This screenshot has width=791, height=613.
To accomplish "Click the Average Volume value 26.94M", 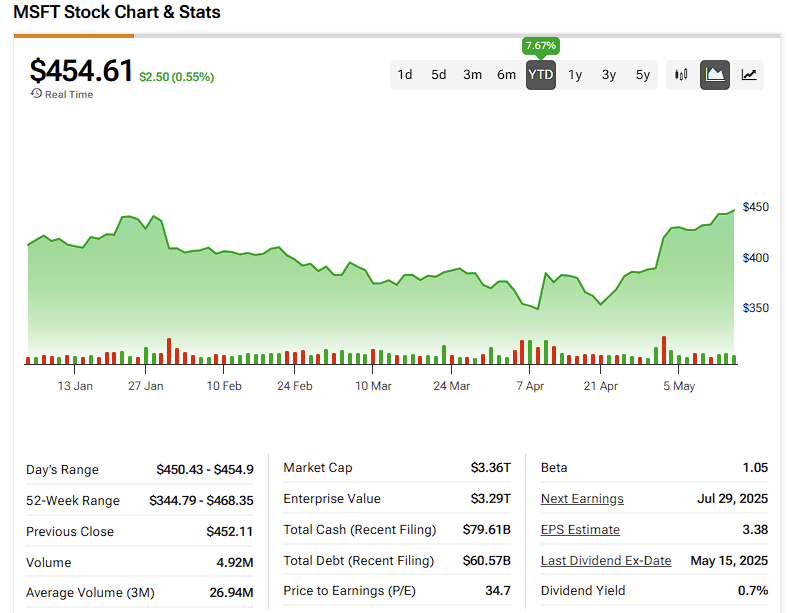I will (x=231, y=592).
